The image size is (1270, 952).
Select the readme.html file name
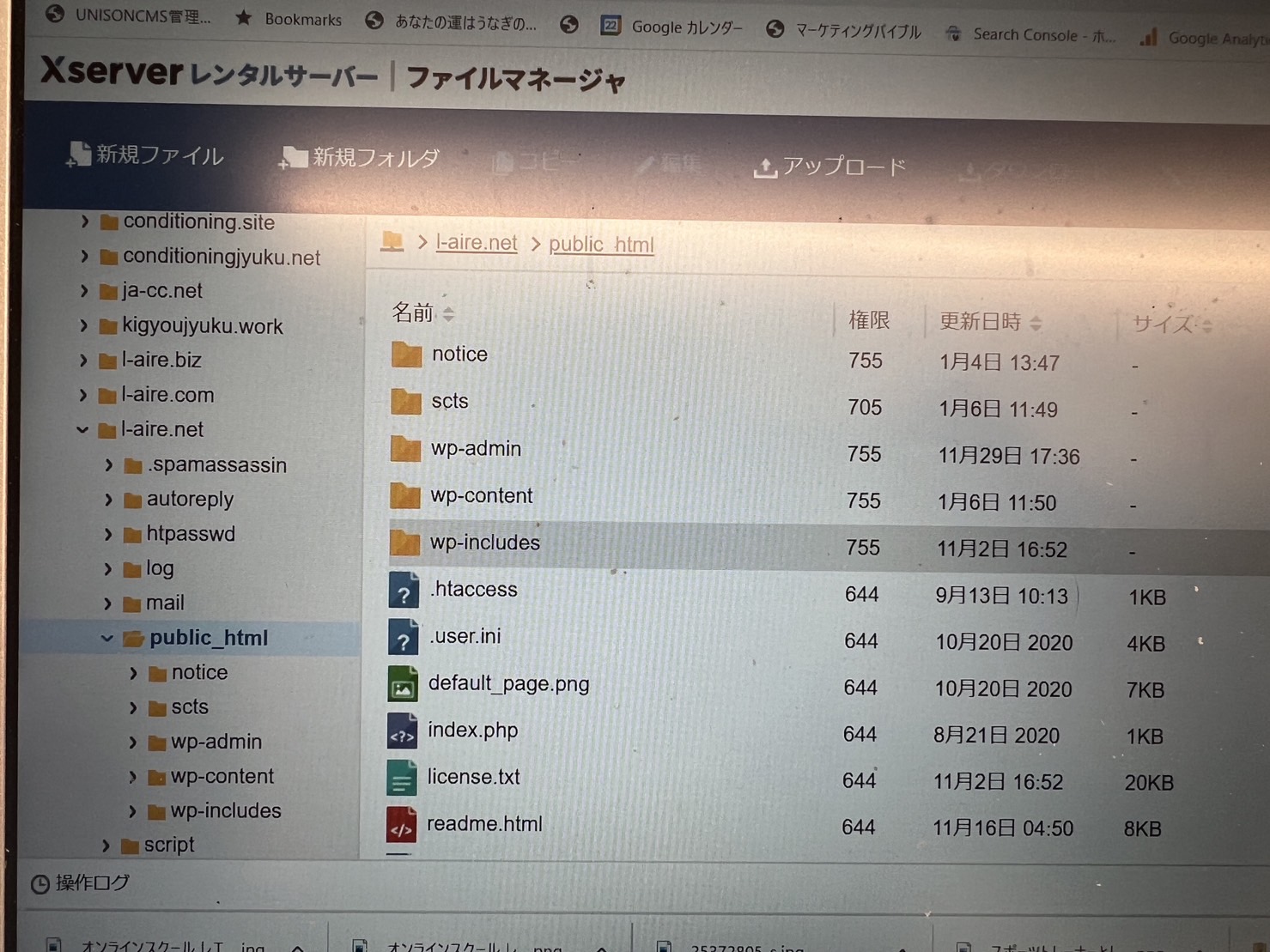pyautogui.click(x=484, y=823)
